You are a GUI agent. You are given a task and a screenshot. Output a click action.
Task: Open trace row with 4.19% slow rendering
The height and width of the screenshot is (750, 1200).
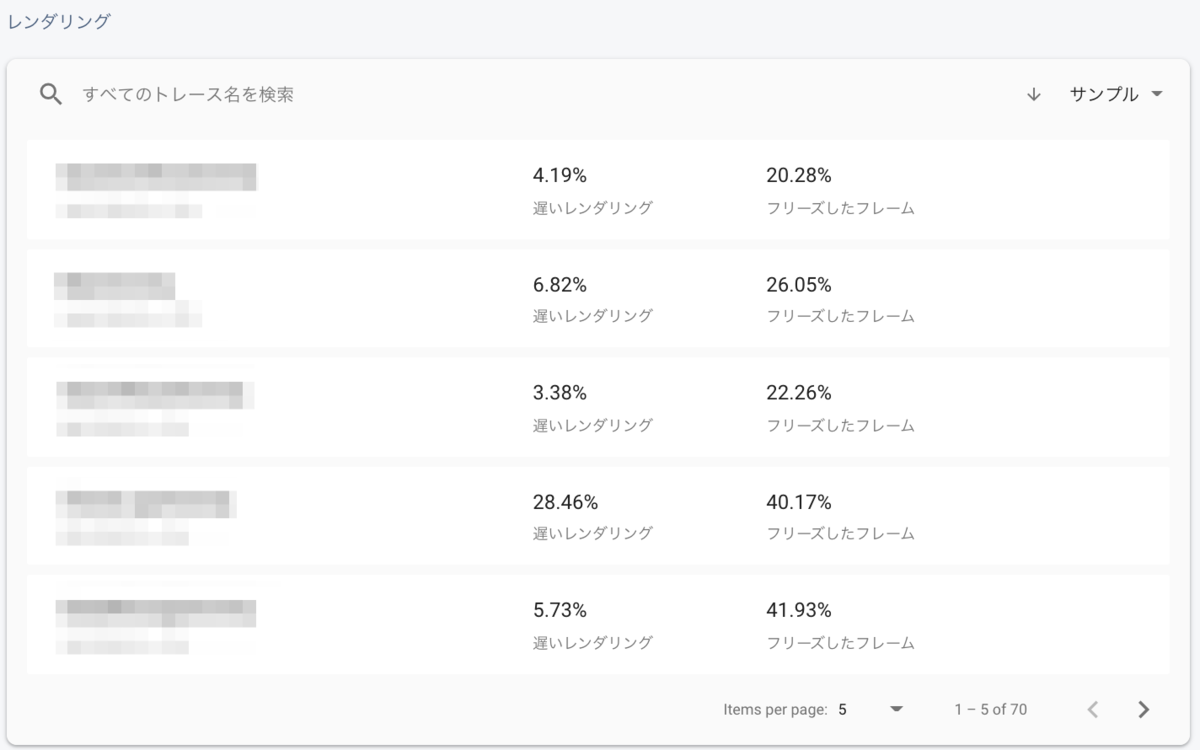click(597, 189)
